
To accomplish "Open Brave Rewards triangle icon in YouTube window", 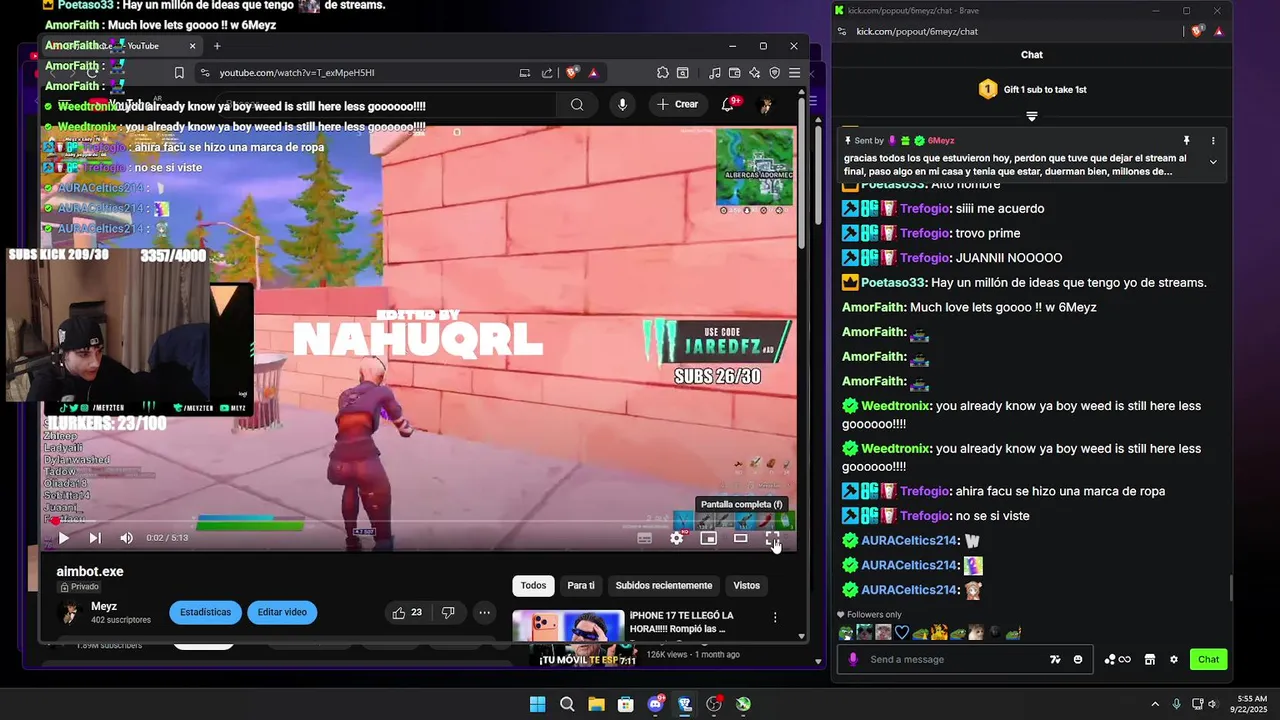I will 593,72.
